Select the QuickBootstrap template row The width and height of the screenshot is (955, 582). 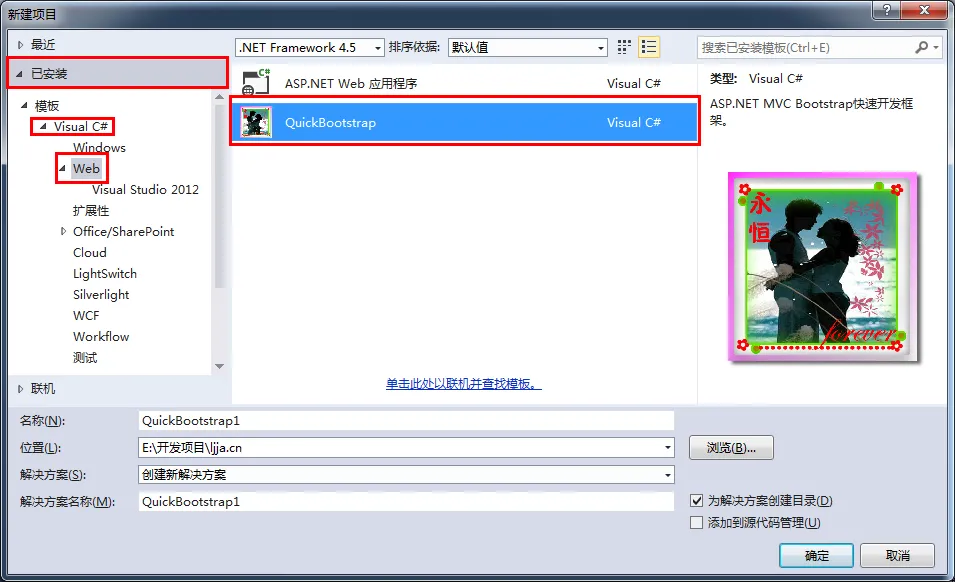coord(464,122)
